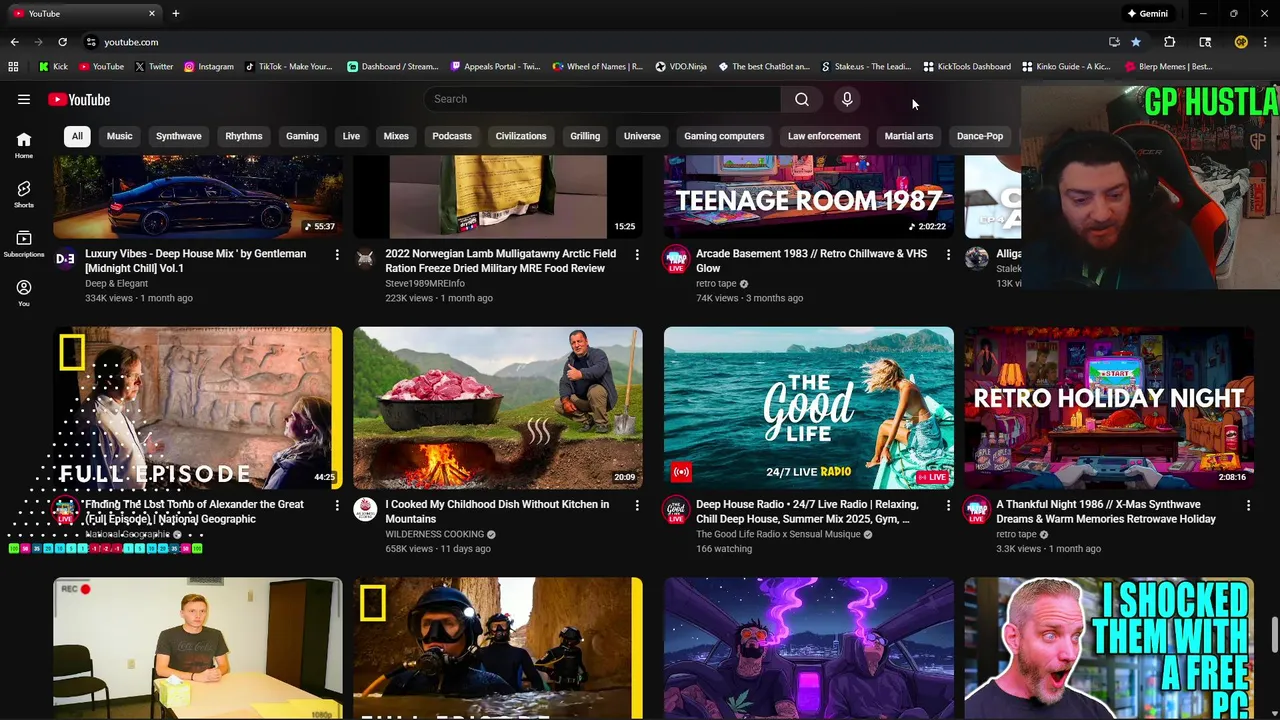Select the All filter chip
1280x720 pixels.
[x=77, y=136]
